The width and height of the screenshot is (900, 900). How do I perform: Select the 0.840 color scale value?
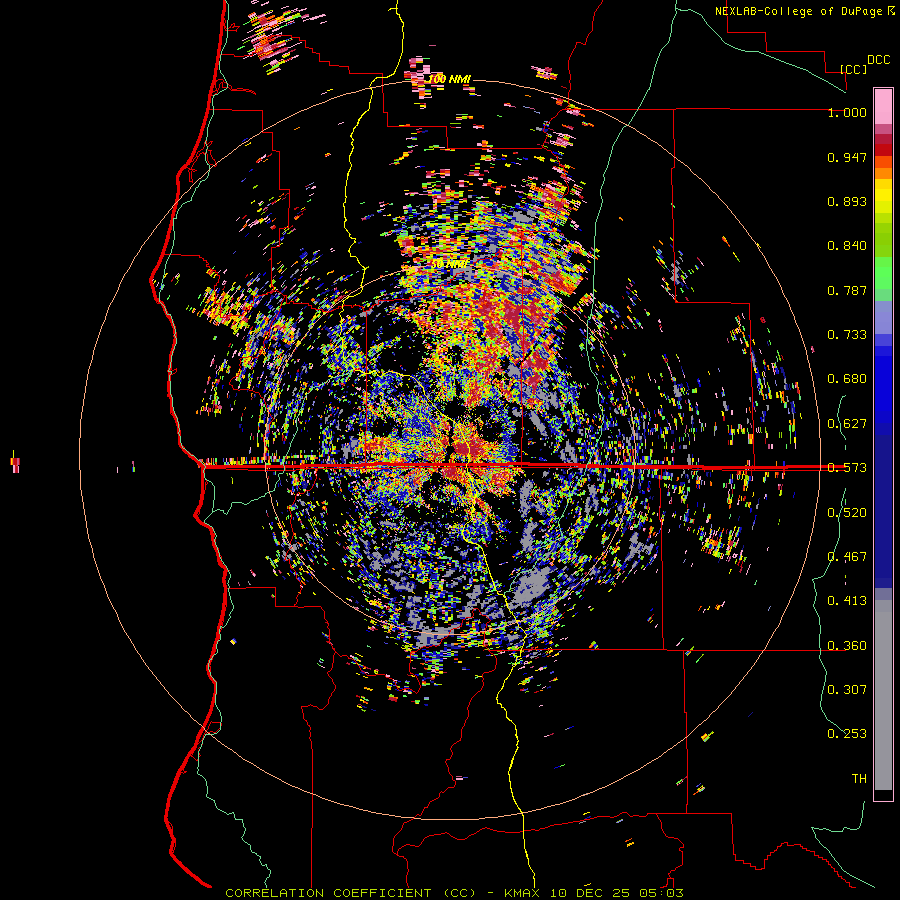click(847, 246)
